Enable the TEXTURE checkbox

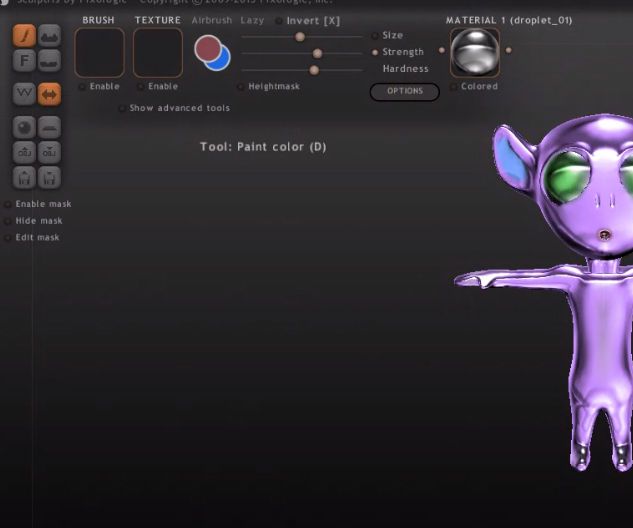140,87
